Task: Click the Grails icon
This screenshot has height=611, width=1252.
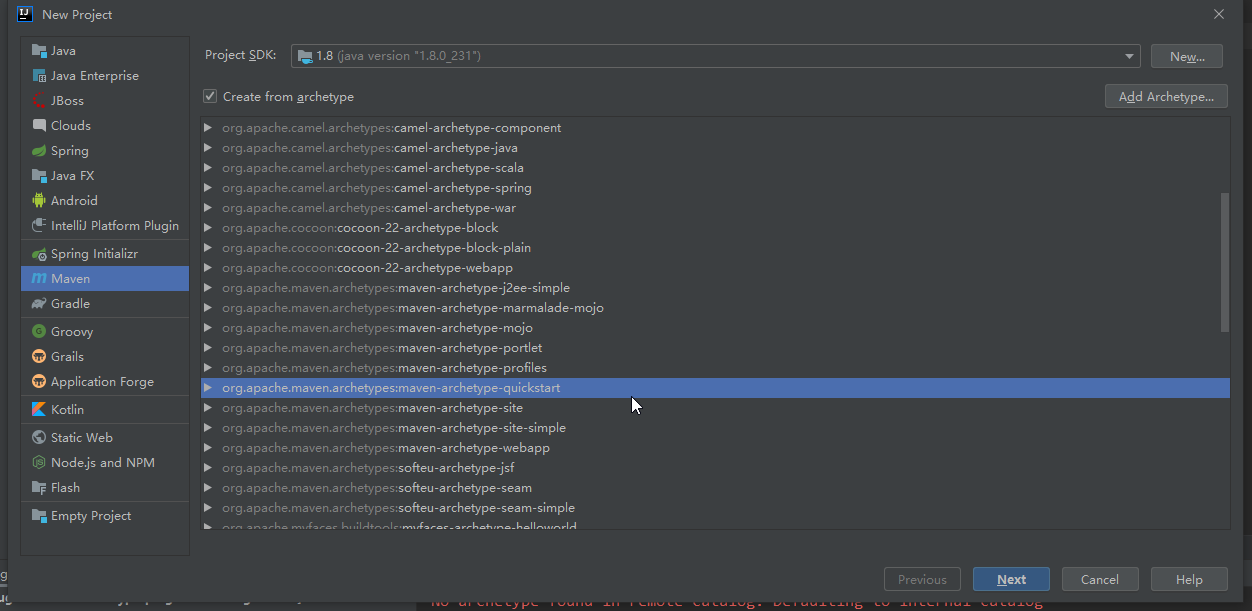Action: [x=39, y=357]
